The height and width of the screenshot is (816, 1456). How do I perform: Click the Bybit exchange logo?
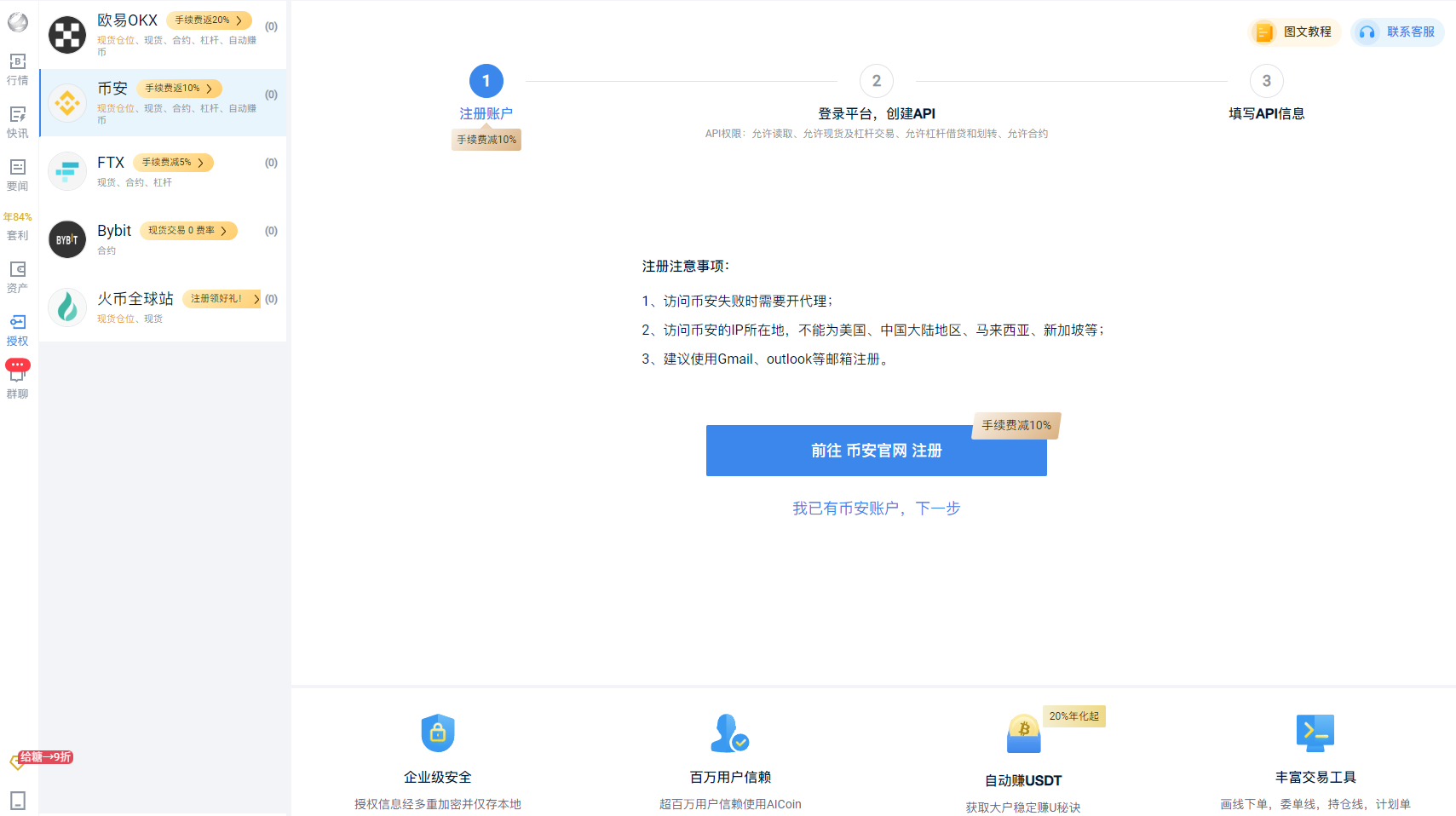[67, 239]
